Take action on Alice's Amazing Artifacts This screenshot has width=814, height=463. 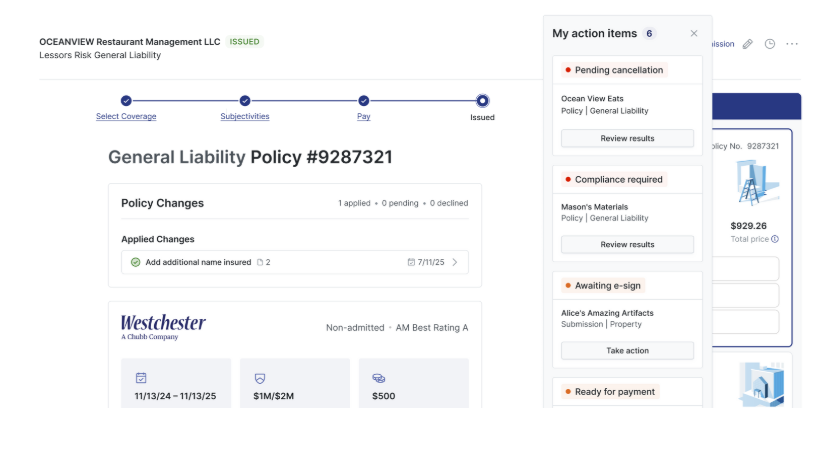(x=627, y=351)
